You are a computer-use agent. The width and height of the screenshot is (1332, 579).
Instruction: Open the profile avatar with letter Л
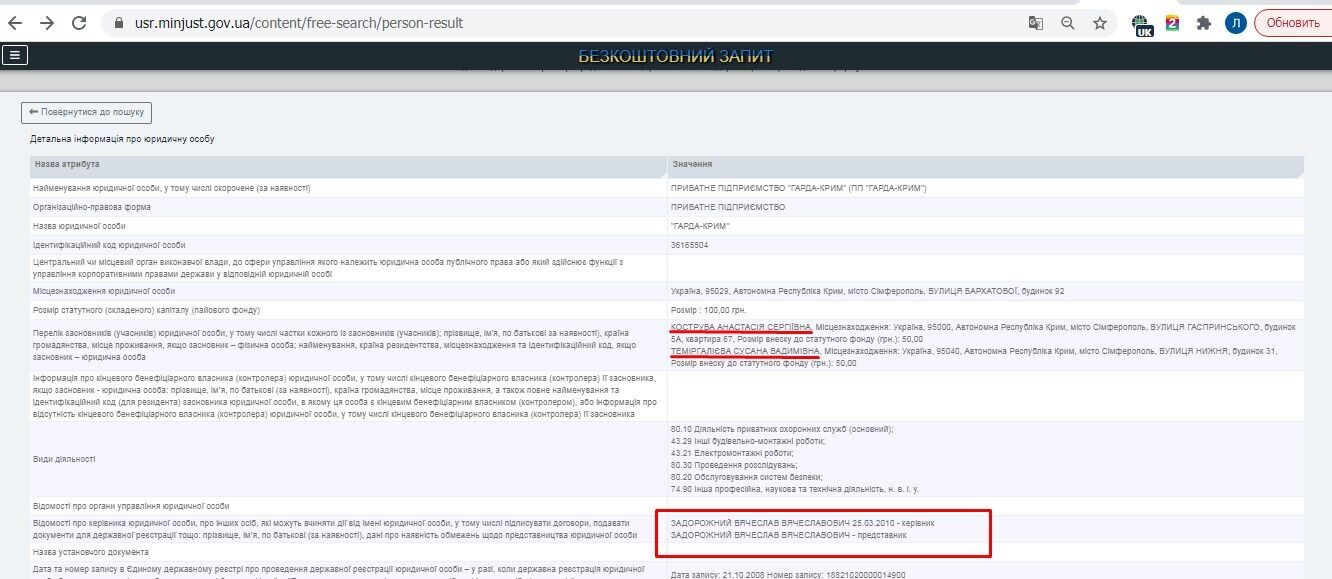click(1235, 22)
